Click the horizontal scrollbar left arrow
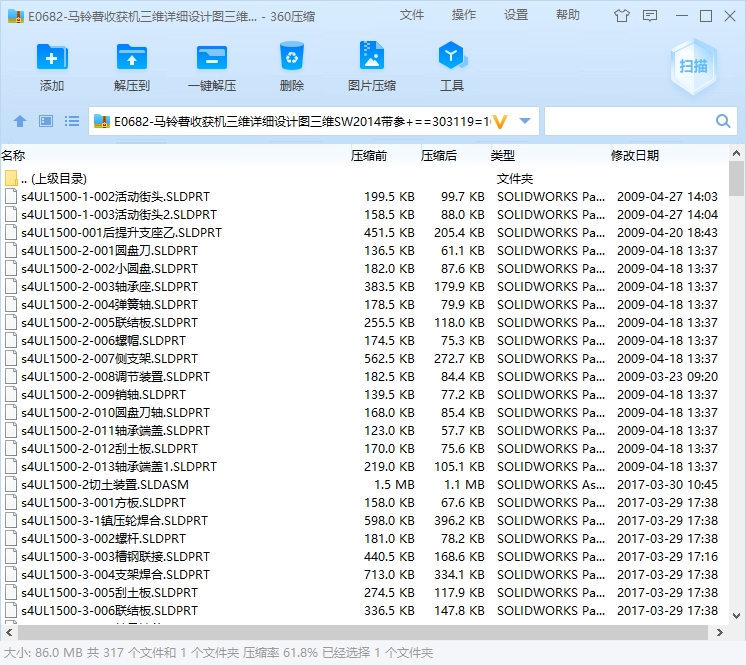The height and width of the screenshot is (665, 746). pyautogui.click(x=9, y=633)
